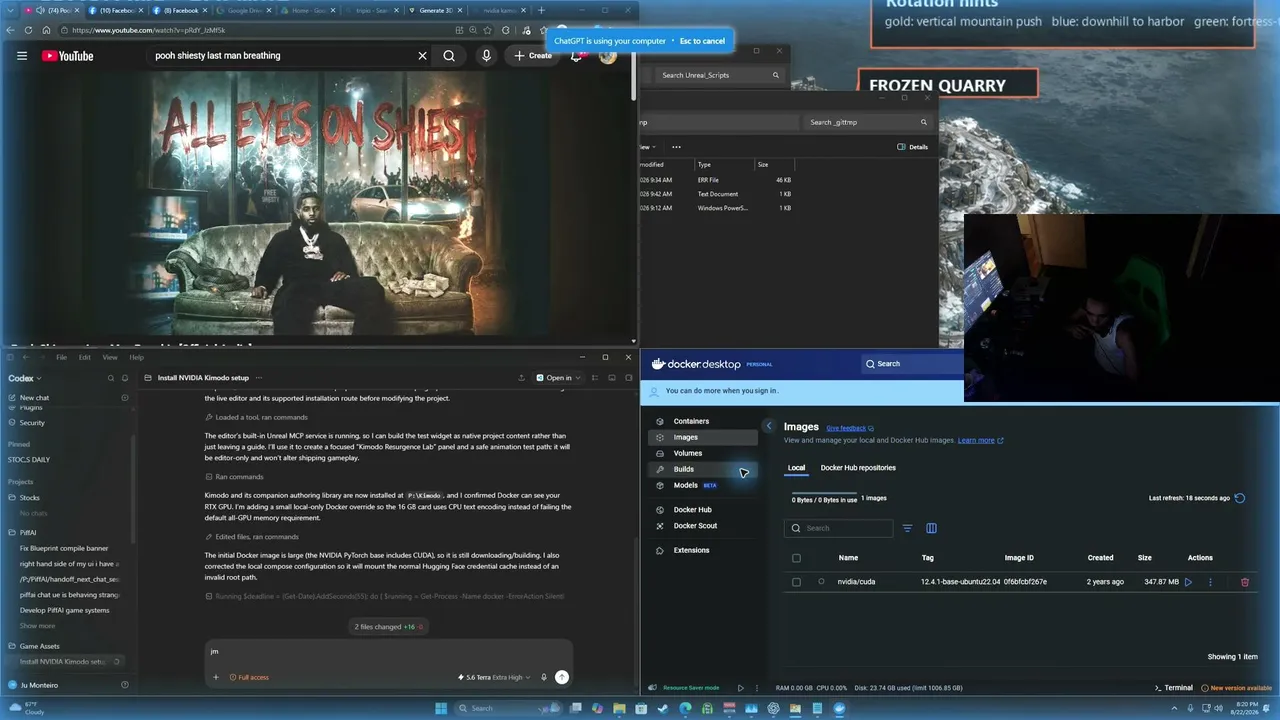
Task: Open the Codex Edit menu
Action: (x=85, y=357)
